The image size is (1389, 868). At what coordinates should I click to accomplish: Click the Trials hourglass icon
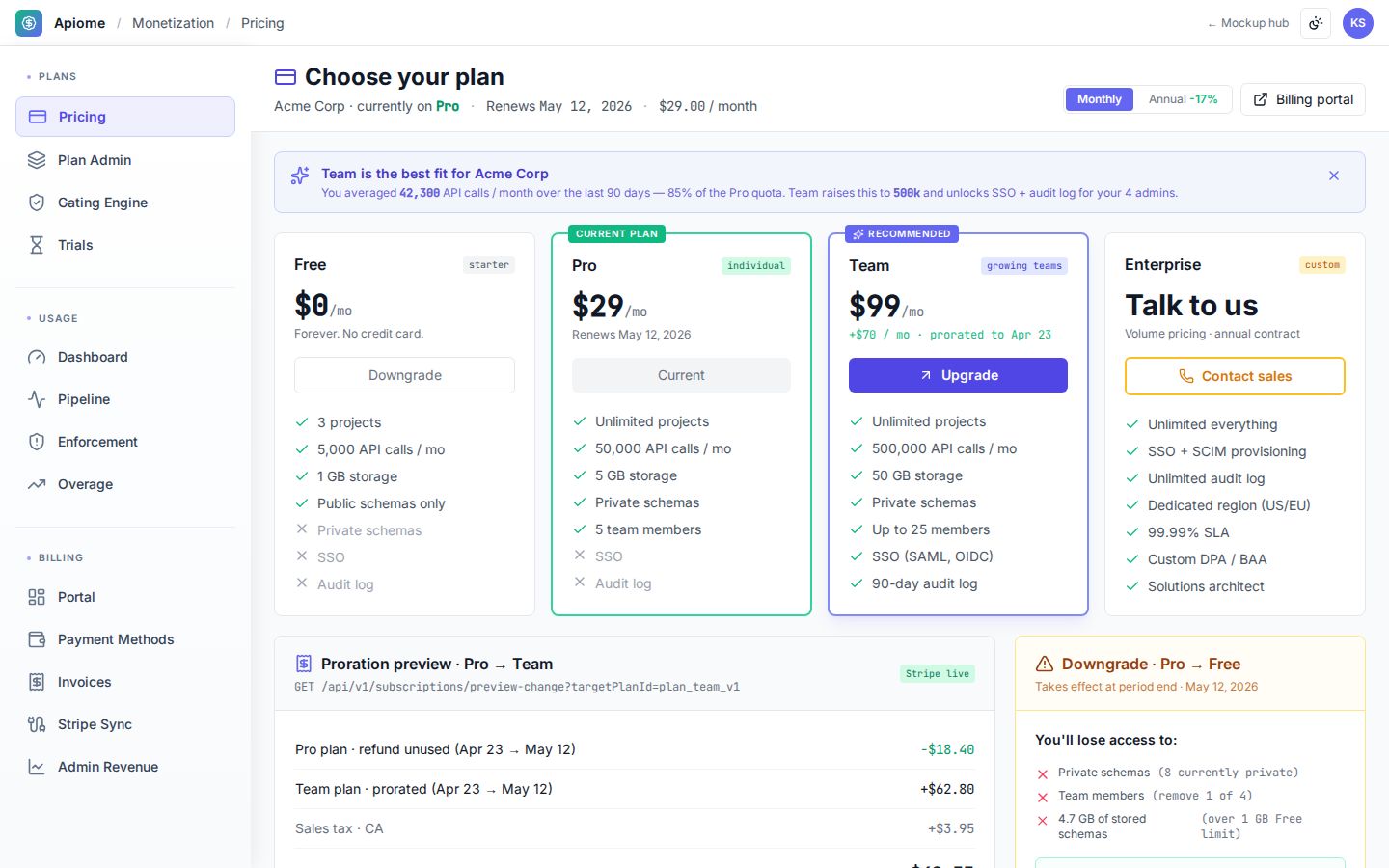(x=37, y=245)
